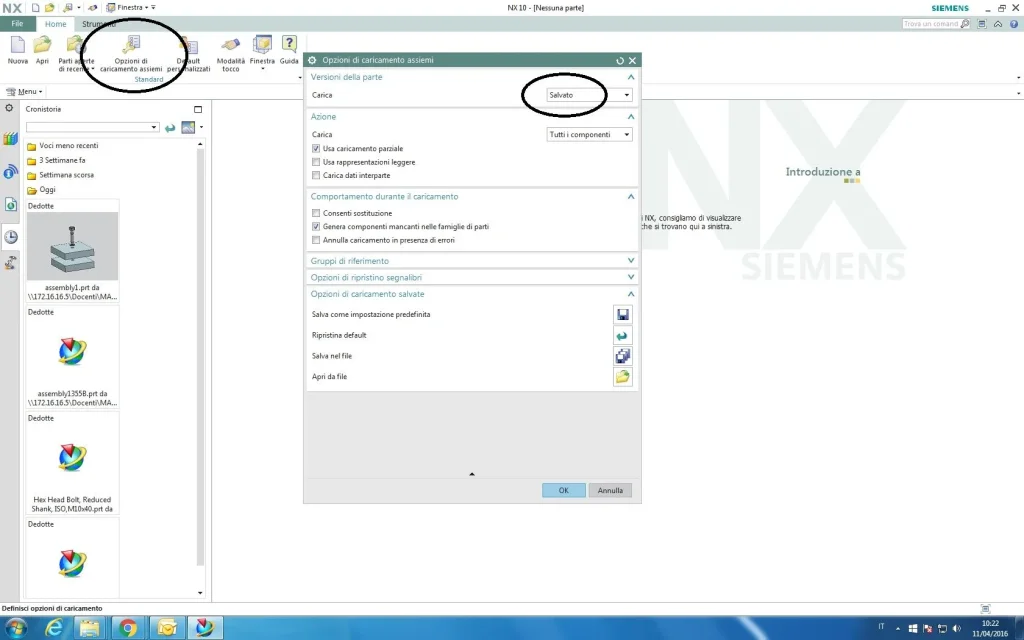Check Consenti sostituzione option
Viewport: 1024px width, 640px height.
[316, 213]
